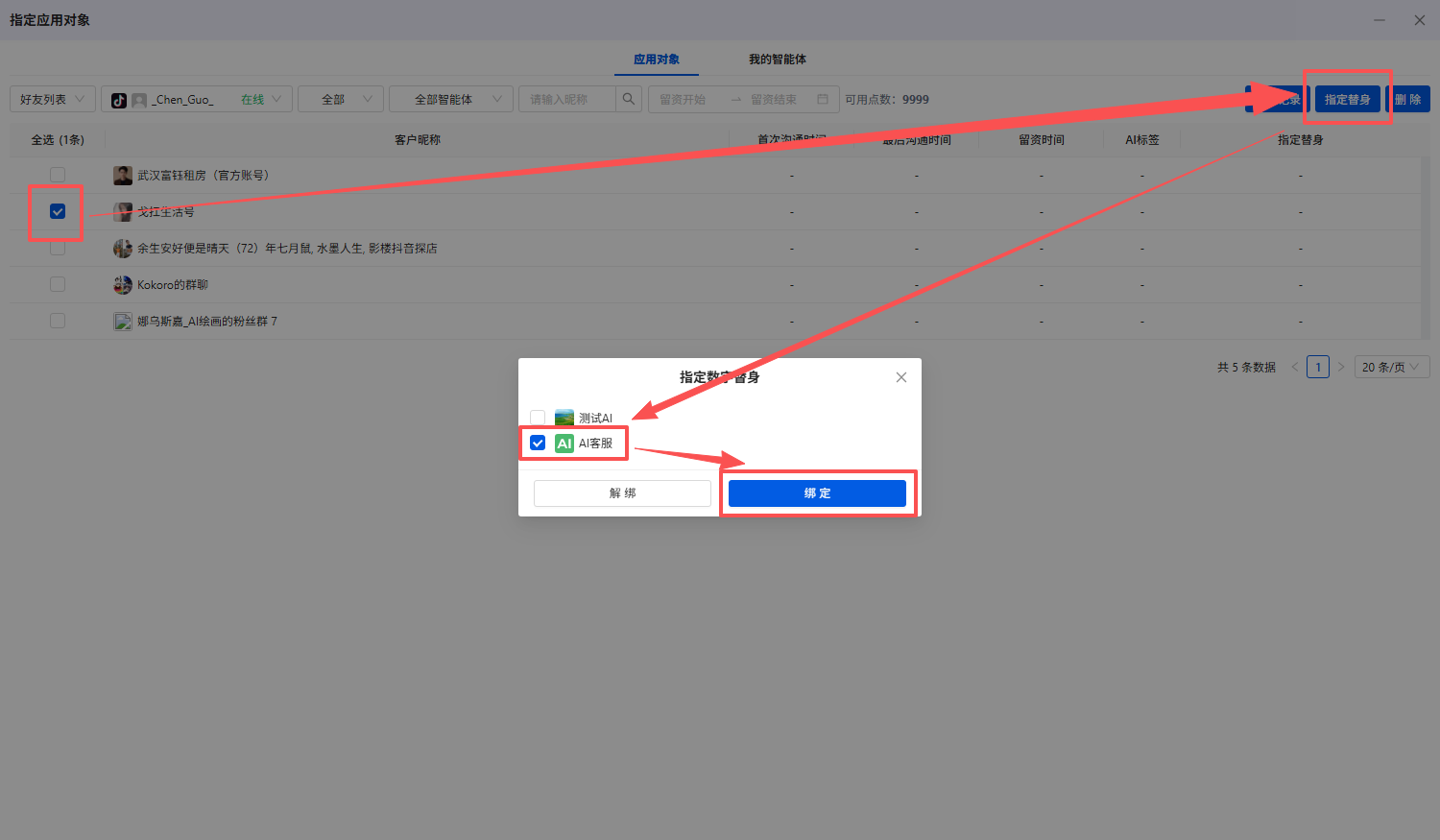Click the 共 5 条数据 text
Image resolution: width=1440 pixels, height=840 pixels.
pos(1246,367)
